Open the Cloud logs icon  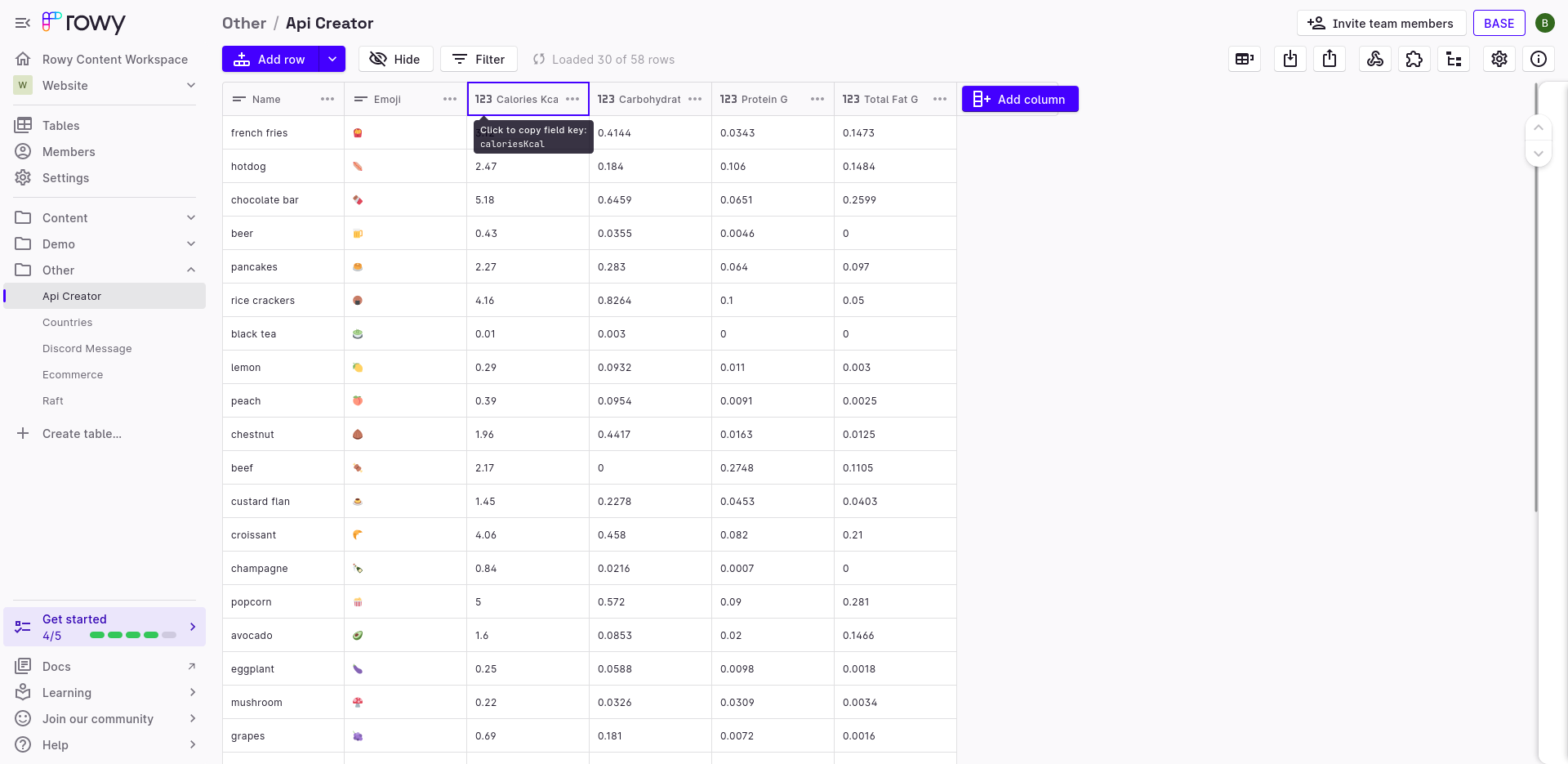(x=1454, y=59)
